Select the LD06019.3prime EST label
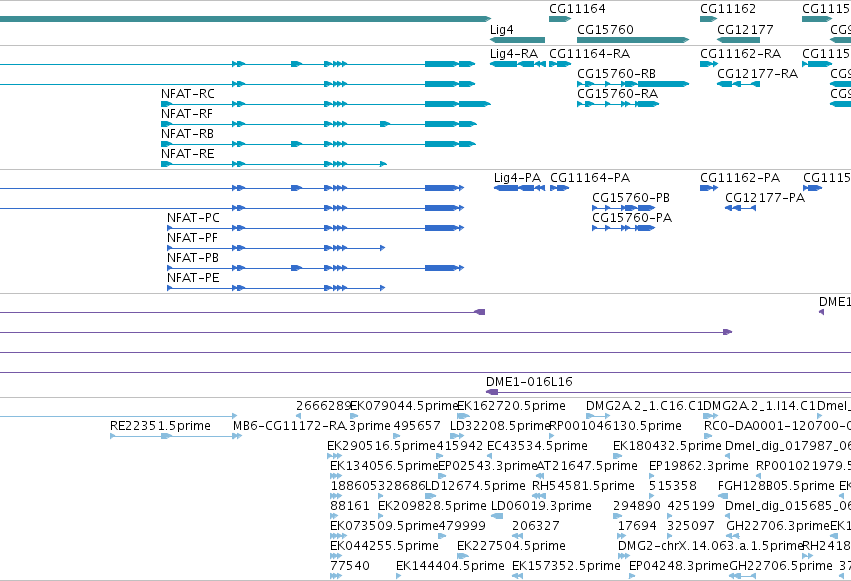The width and height of the screenshot is (851, 581). [541, 506]
